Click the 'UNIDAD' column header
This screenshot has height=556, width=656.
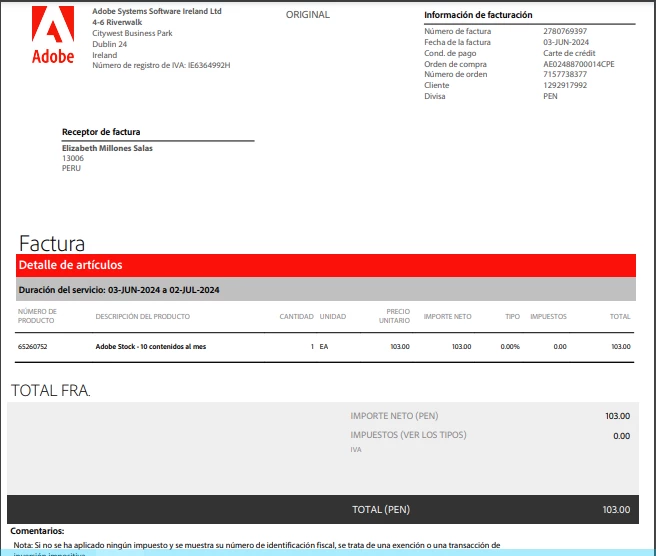pos(333,317)
